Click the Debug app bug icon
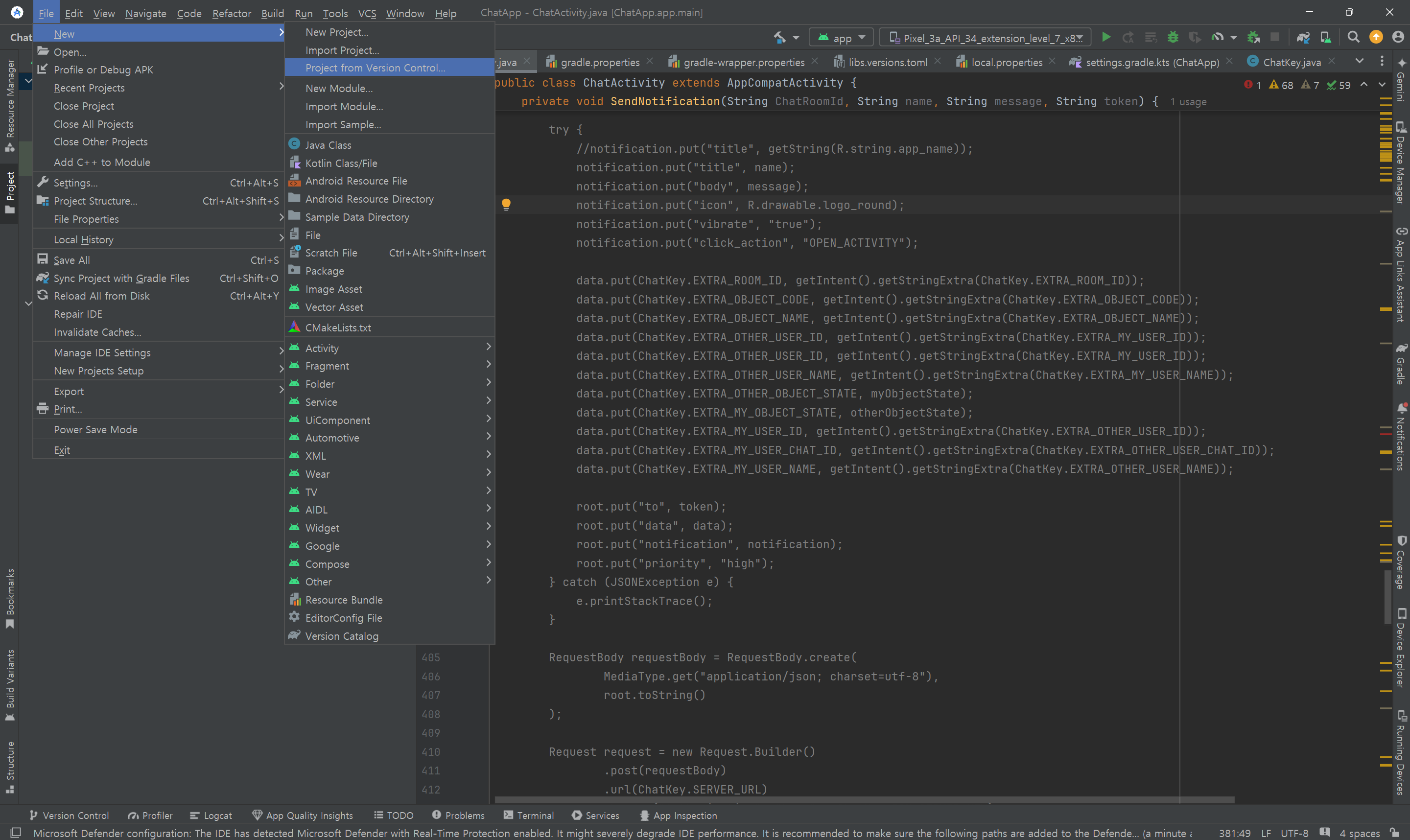The image size is (1410, 840). click(1173, 37)
